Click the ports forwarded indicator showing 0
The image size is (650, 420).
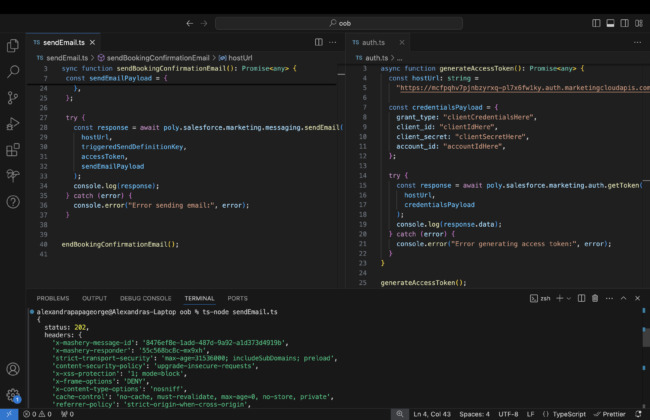[x=67, y=414]
